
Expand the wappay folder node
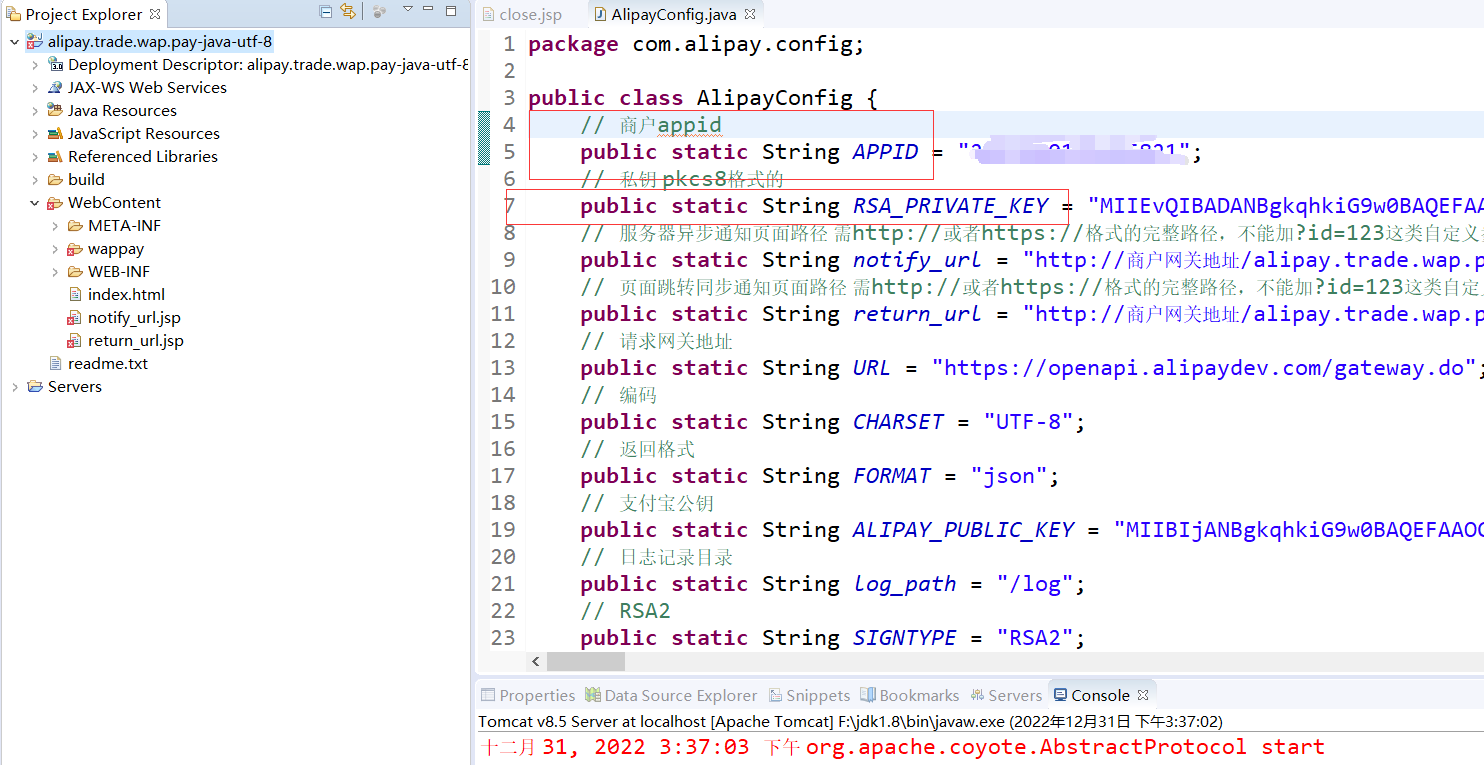click(55, 249)
